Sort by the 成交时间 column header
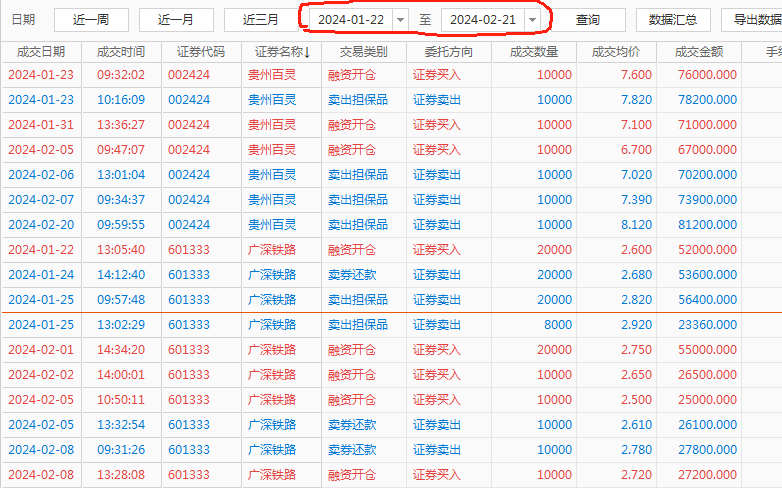The height and width of the screenshot is (488, 782). [121, 52]
